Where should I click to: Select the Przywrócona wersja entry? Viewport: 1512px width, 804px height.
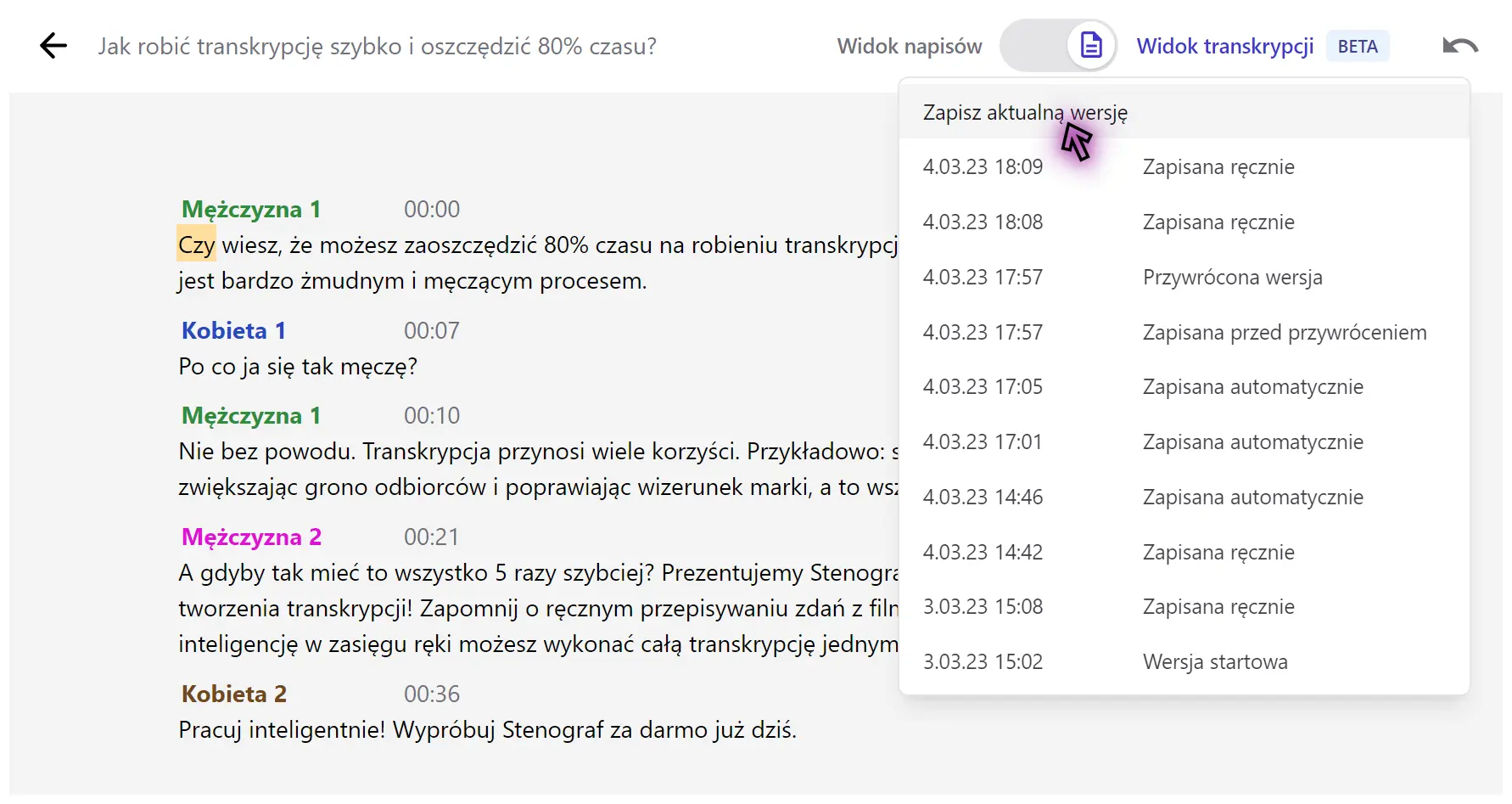[1184, 278]
